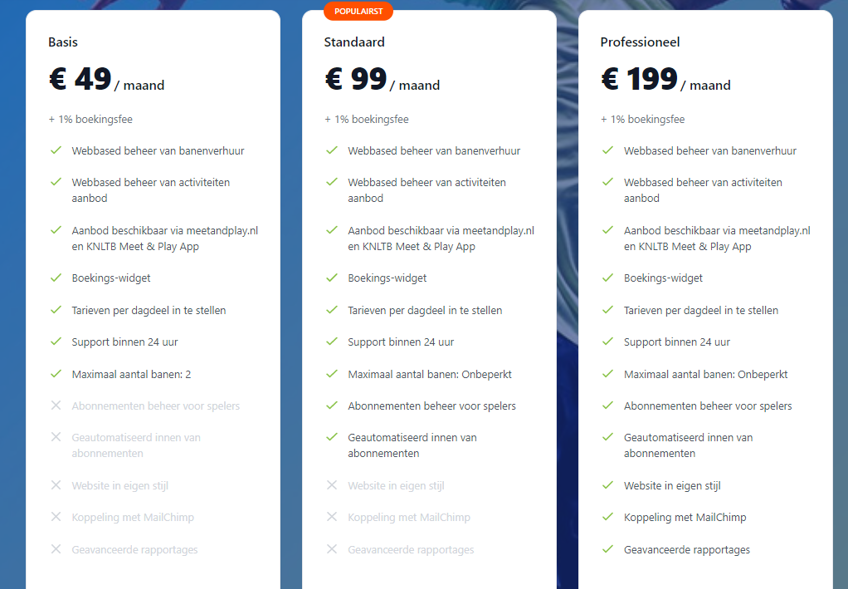848x589 pixels.
Task: Click 'Website in eigen stijl' in Professioneel
Action: [672, 486]
